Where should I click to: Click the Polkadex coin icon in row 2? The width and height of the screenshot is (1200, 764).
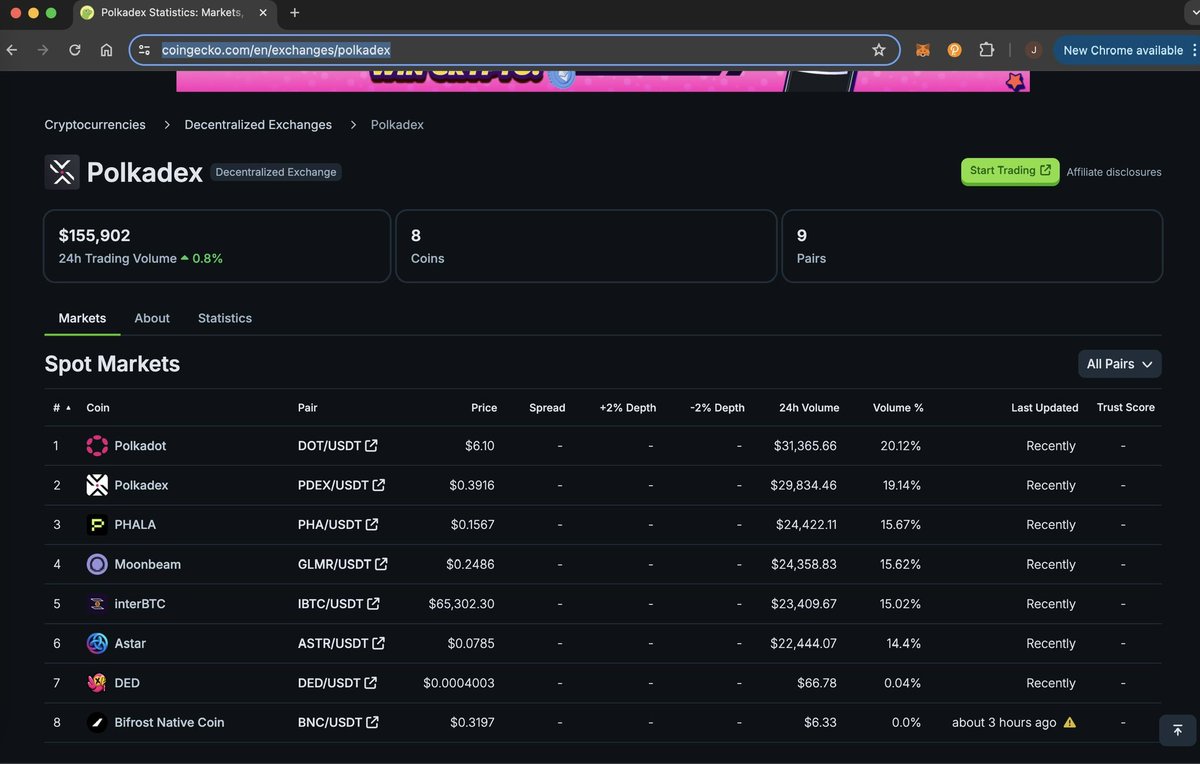tap(97, 485)
